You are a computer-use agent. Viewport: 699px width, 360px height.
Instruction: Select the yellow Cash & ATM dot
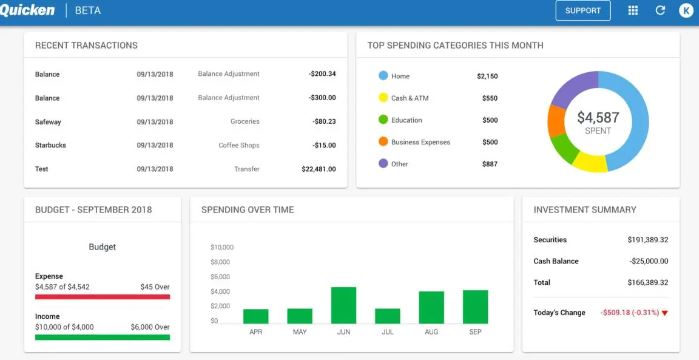(x=383, y=98)
